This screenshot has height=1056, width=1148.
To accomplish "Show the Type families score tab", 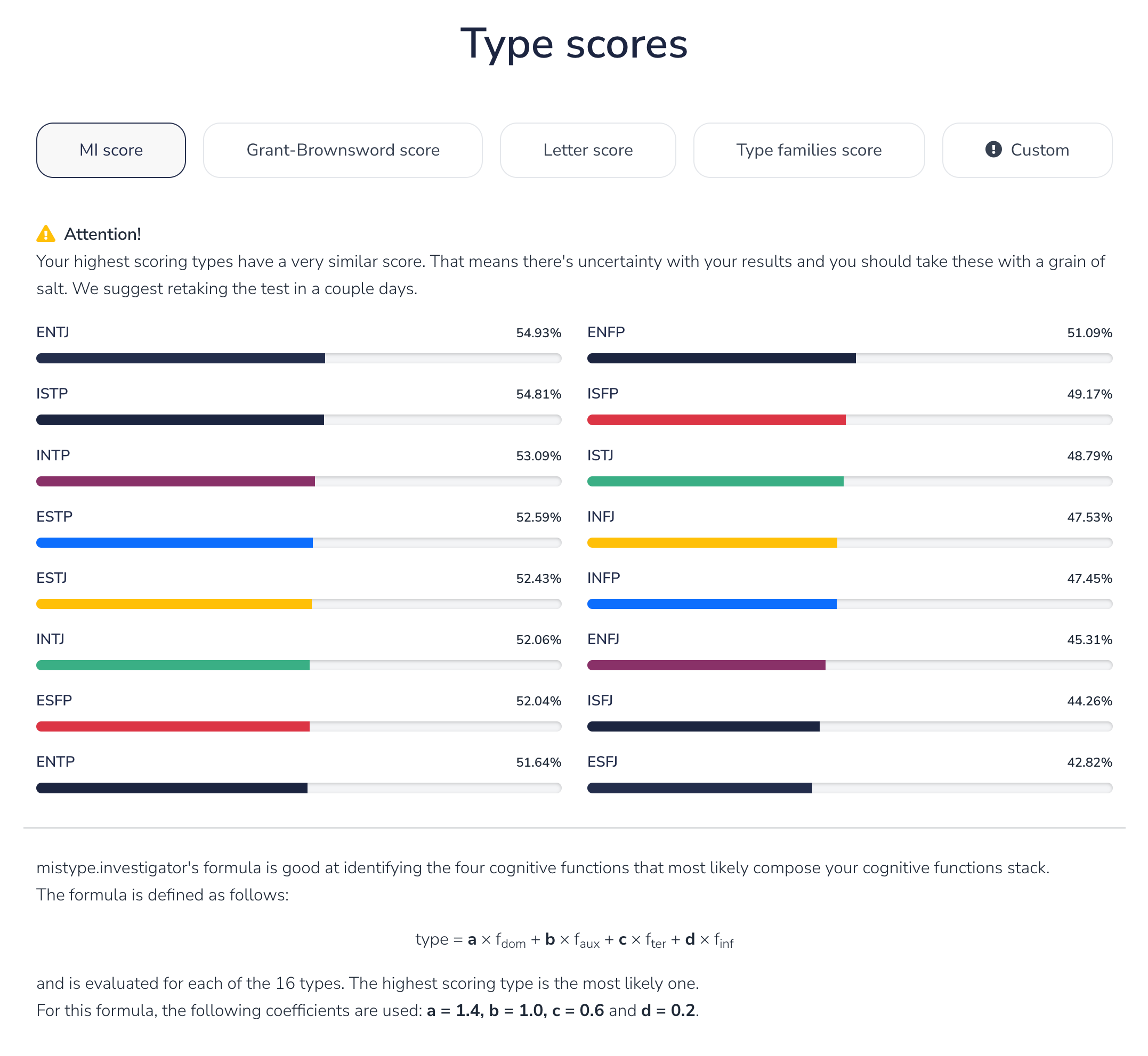I will [x=809, y=150].
